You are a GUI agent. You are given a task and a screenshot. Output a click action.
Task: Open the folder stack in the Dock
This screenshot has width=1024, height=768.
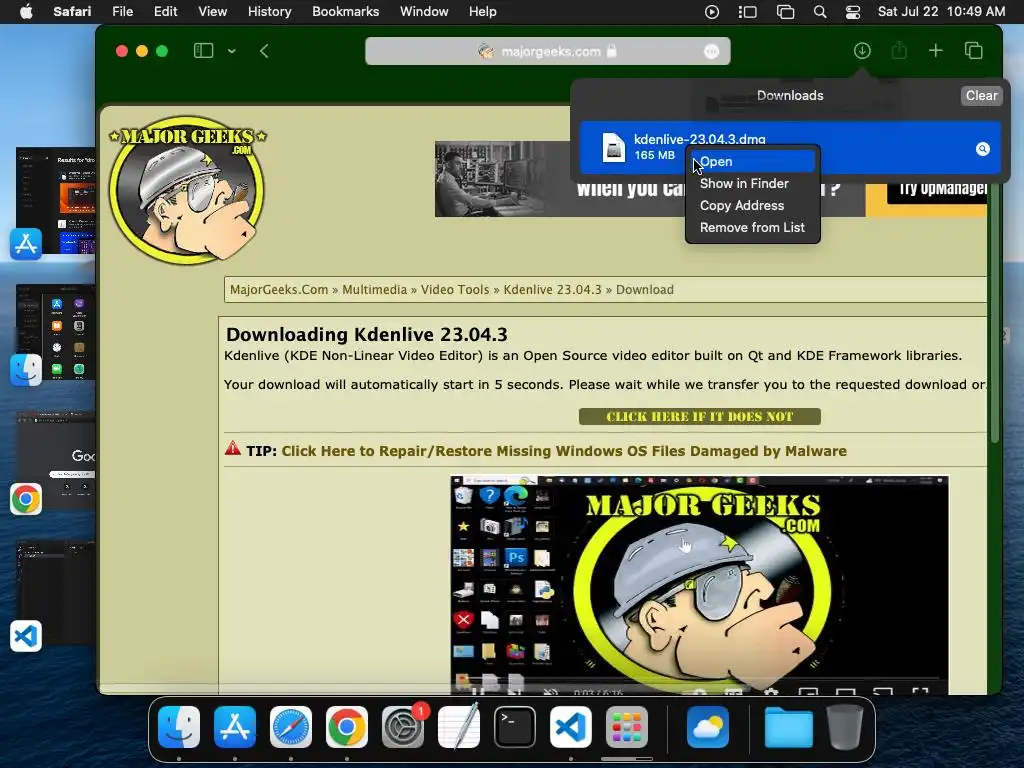[x=788, y=726]
